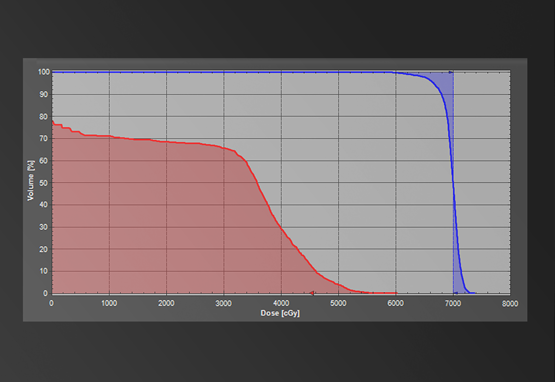
Task: Click the 50 label on volume axis
Action: [x=44, y=183]
